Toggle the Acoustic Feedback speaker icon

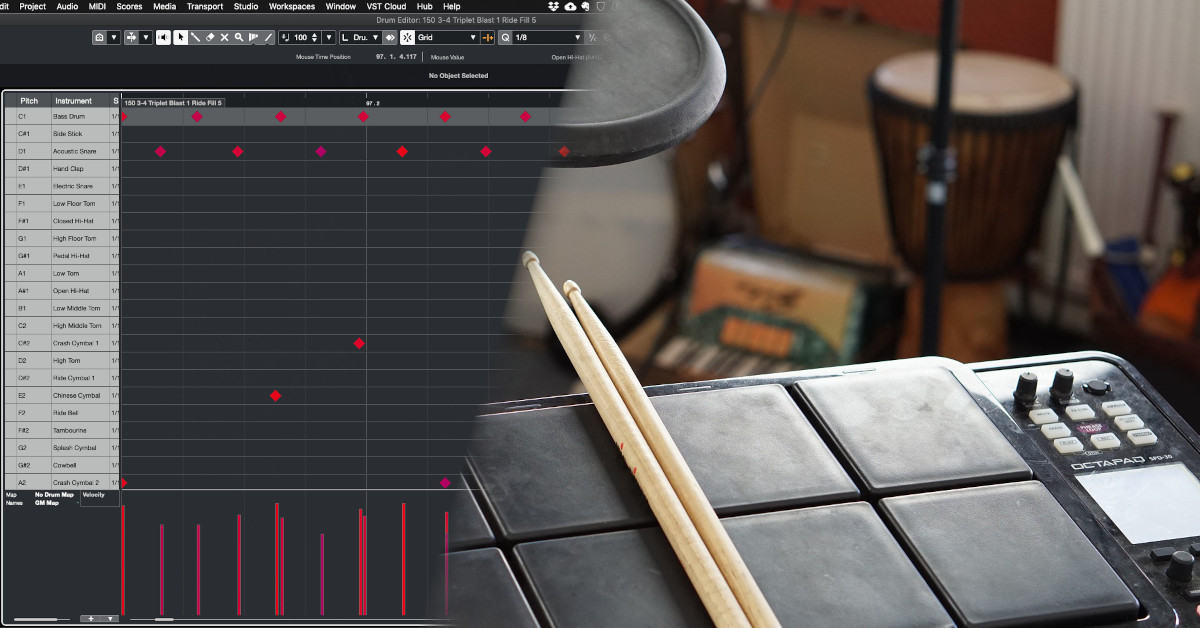162,37
